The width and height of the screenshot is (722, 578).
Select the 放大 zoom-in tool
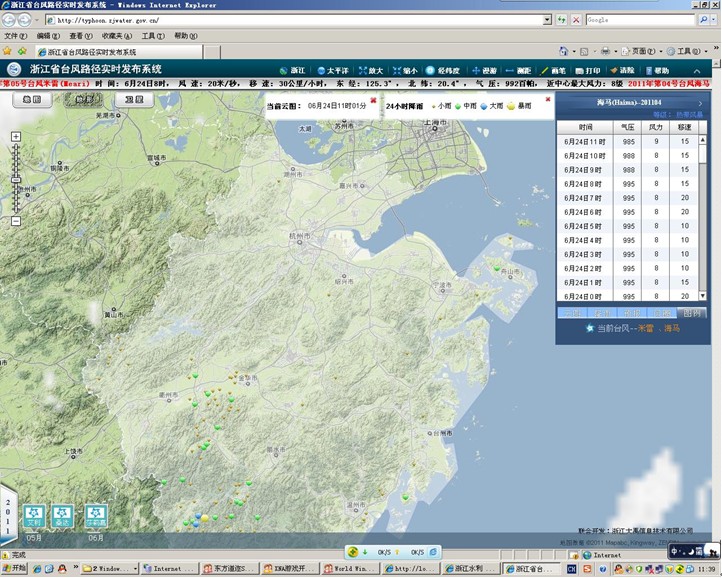pyautogui.click(x=371, y=70)
